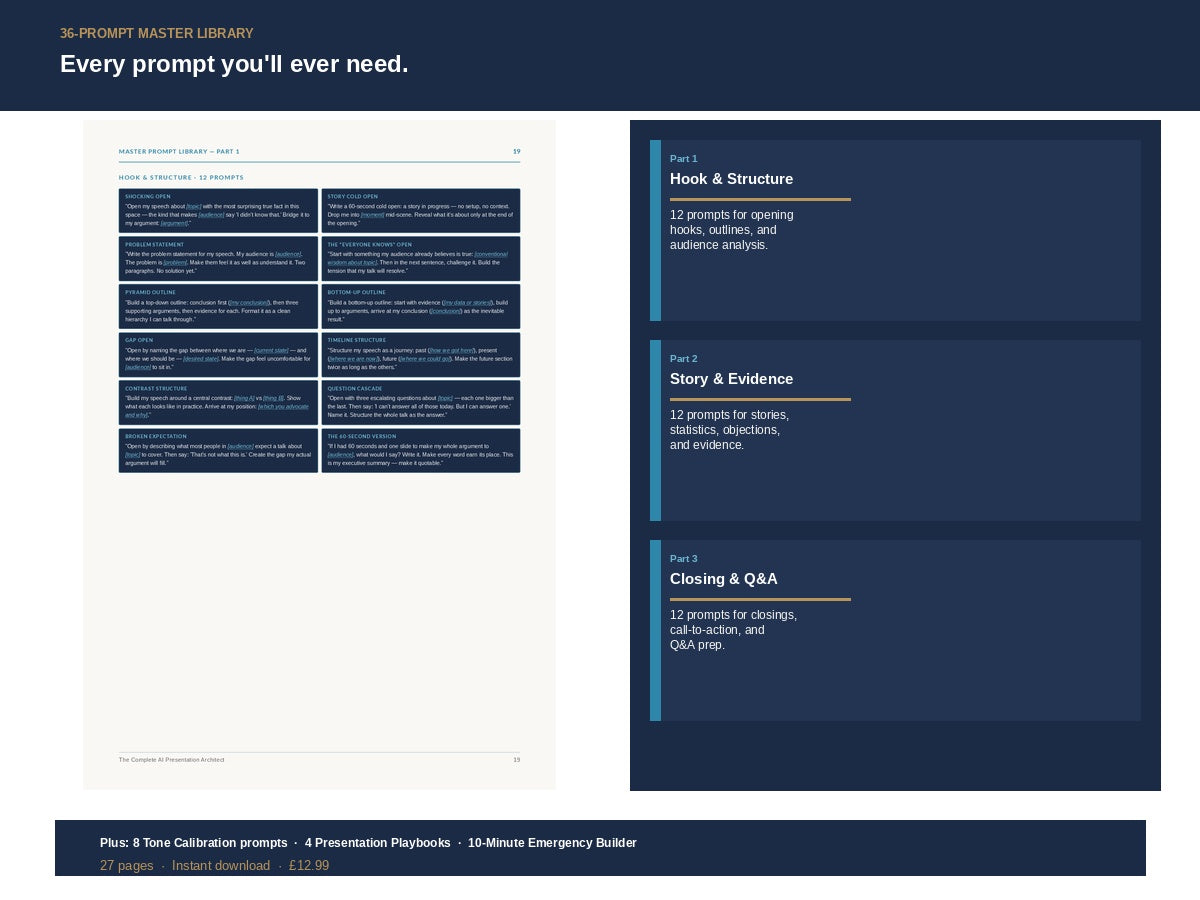Select the Timeline Structure prompt card
This screenshot has width=1200, height=900.
pyautogui.click(x=421, y=354)
